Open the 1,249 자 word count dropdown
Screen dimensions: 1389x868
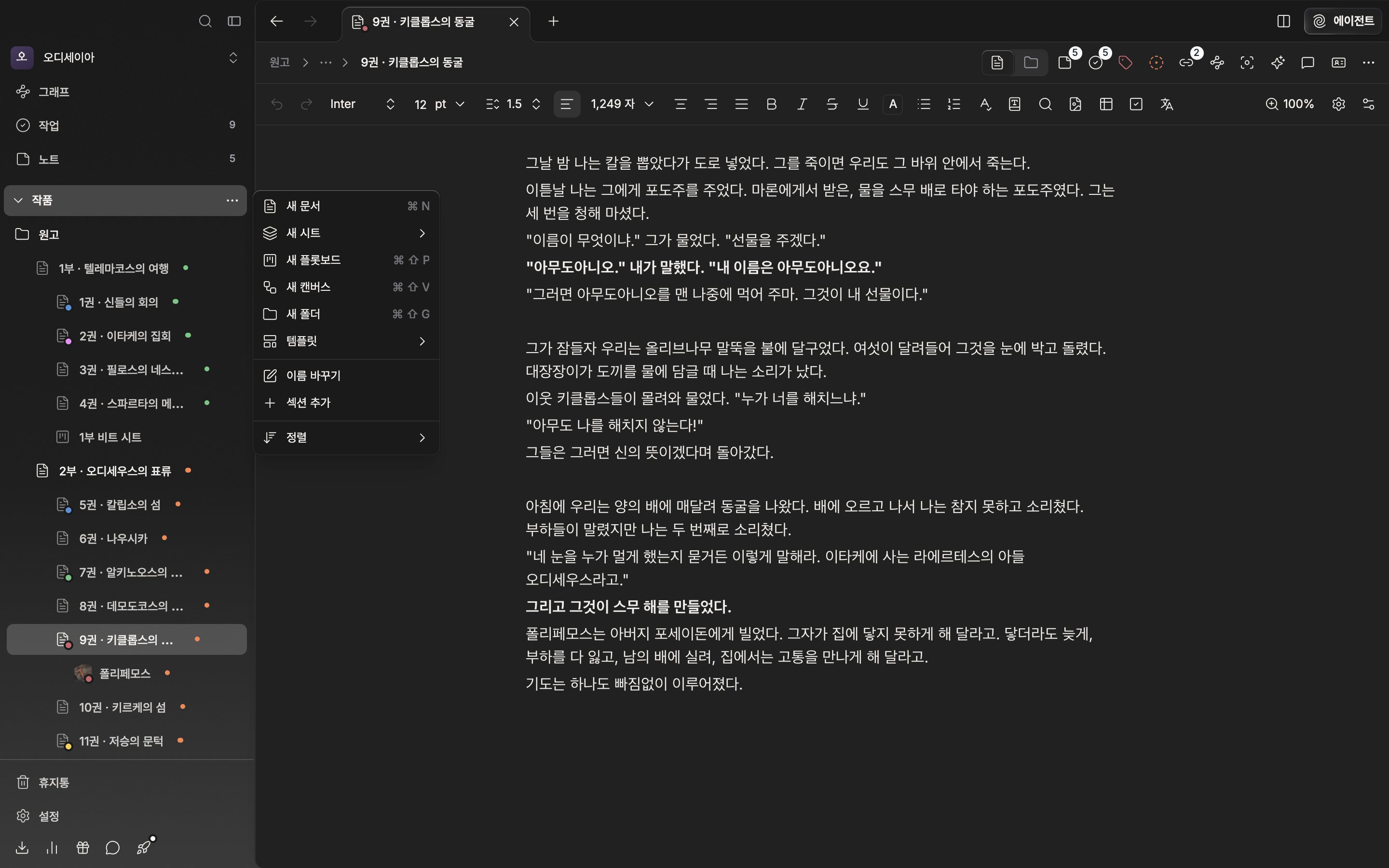coord(622,104)
